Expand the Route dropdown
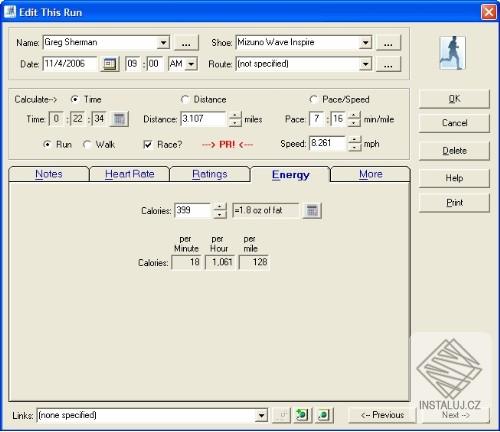Viewport: 500px width, 432px height. [x=366, y=64]
